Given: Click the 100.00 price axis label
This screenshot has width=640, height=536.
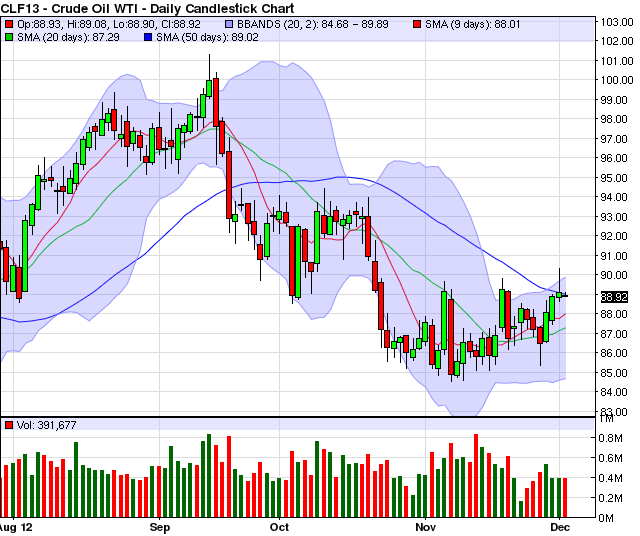Looking at the screenshot, I should [x=617, y=80].
